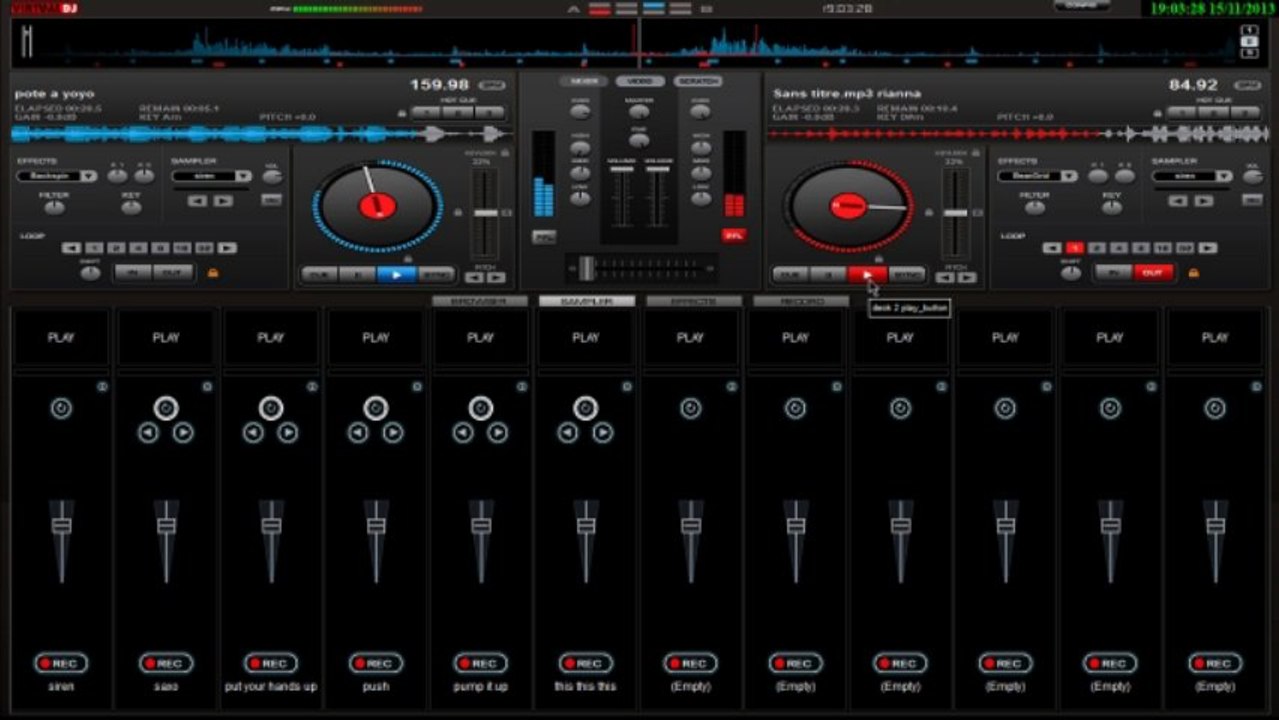Screen dimensions: 1279x720
Task: Record into 'this this this' slot with REC
Action: (586, 663)
